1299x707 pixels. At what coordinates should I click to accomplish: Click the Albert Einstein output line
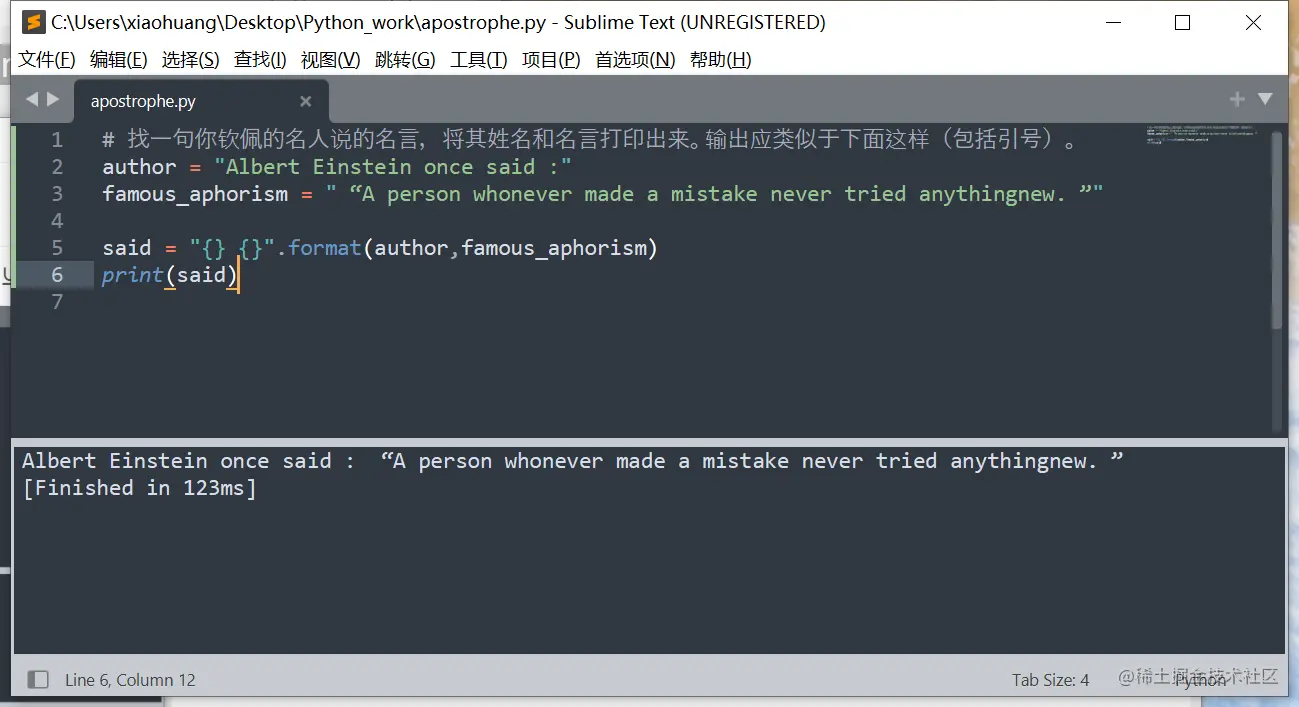[573, 461]
